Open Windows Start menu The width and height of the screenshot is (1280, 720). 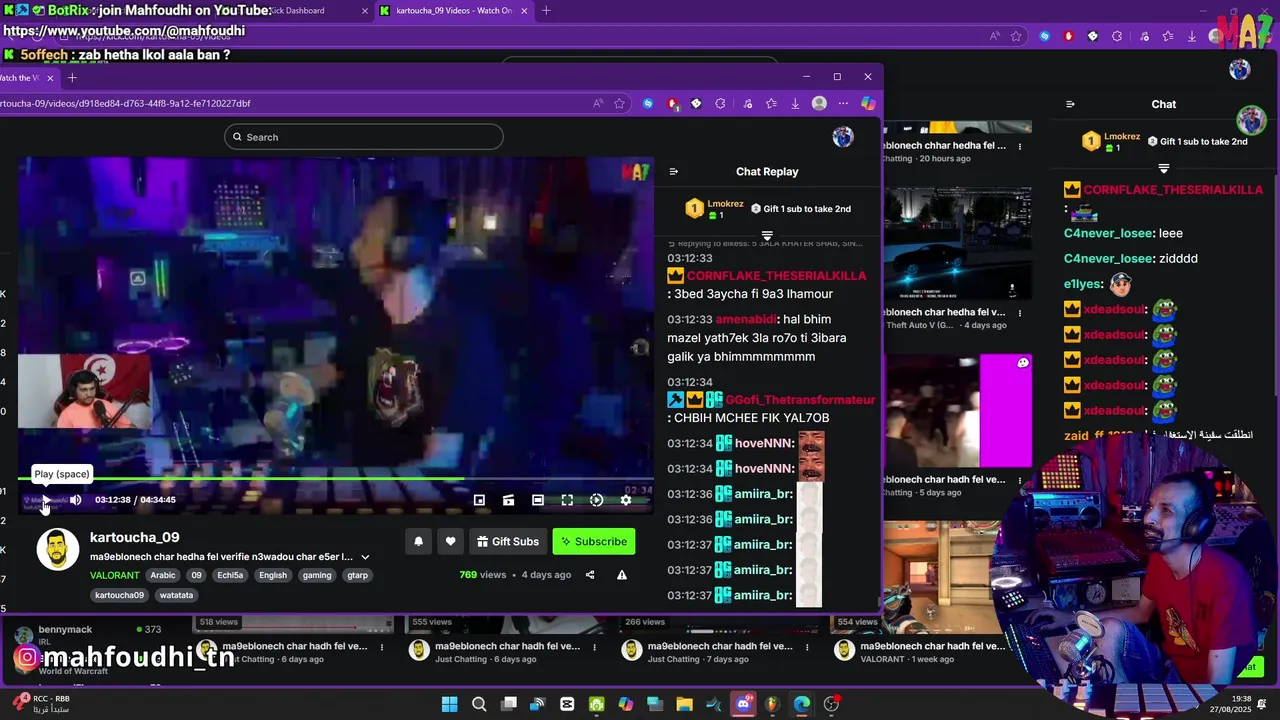(449, 704)
